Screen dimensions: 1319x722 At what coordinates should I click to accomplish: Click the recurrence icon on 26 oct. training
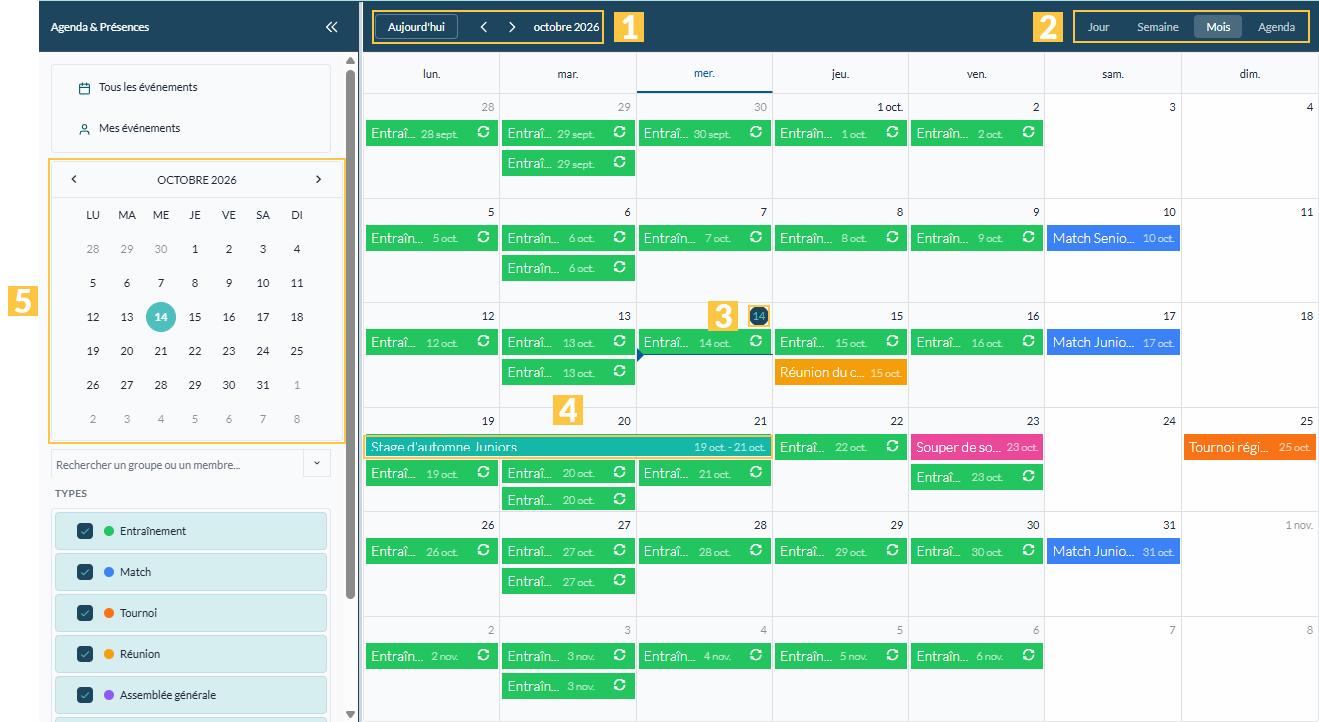pos(483,551)
